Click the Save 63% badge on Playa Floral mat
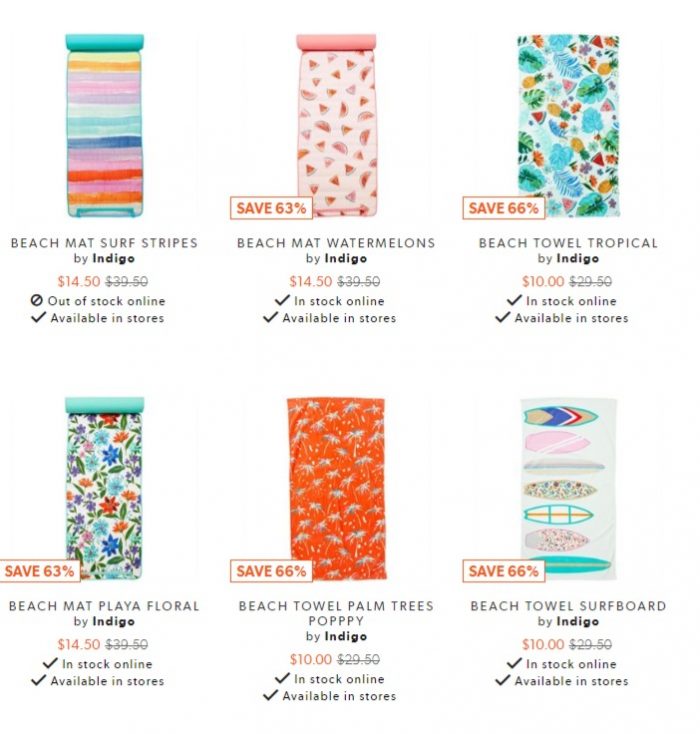Screen dimensions: 700x734 point(40,571)
